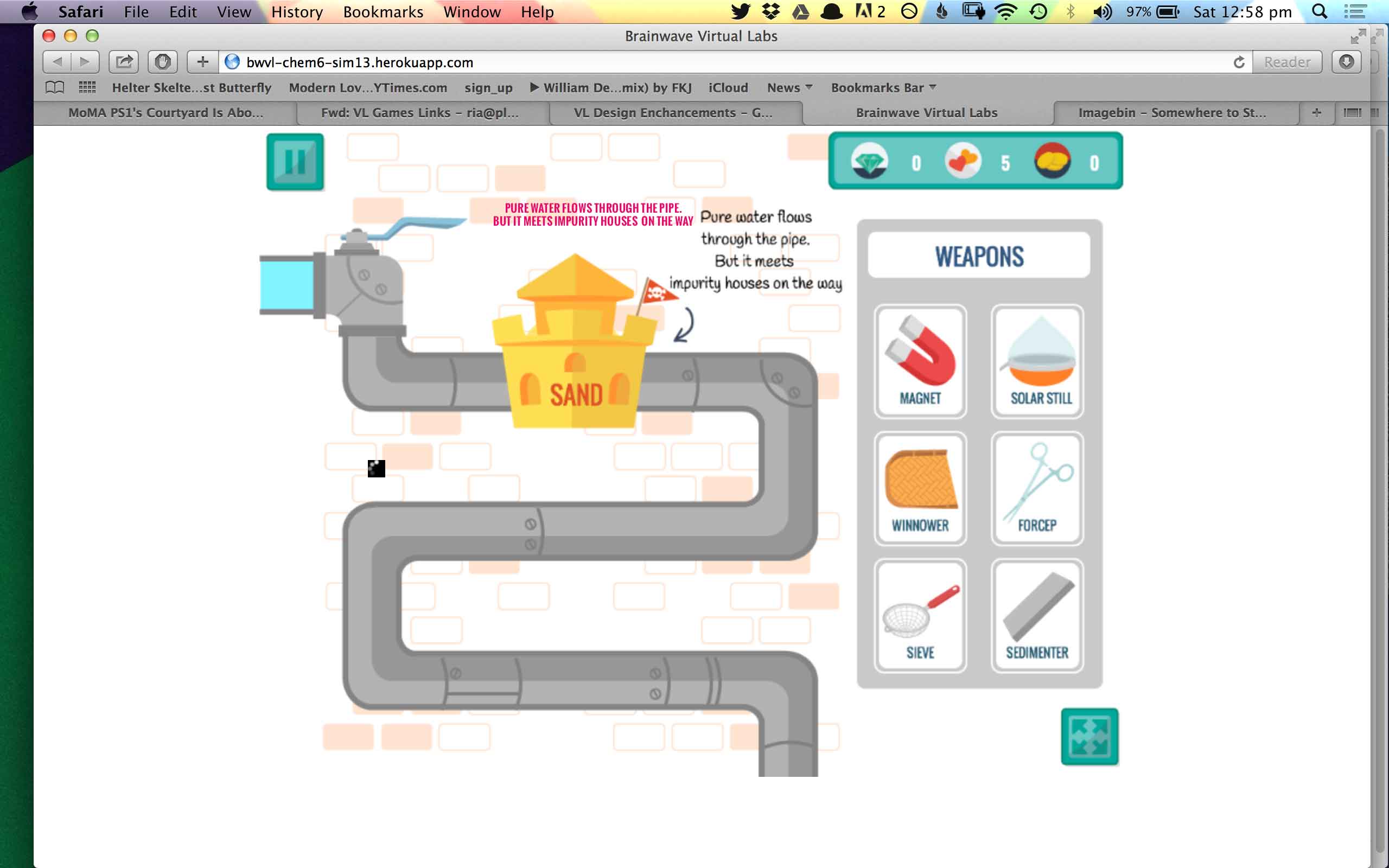Show all tabs overview
1389x868 pixels.
coord(1352,112)
